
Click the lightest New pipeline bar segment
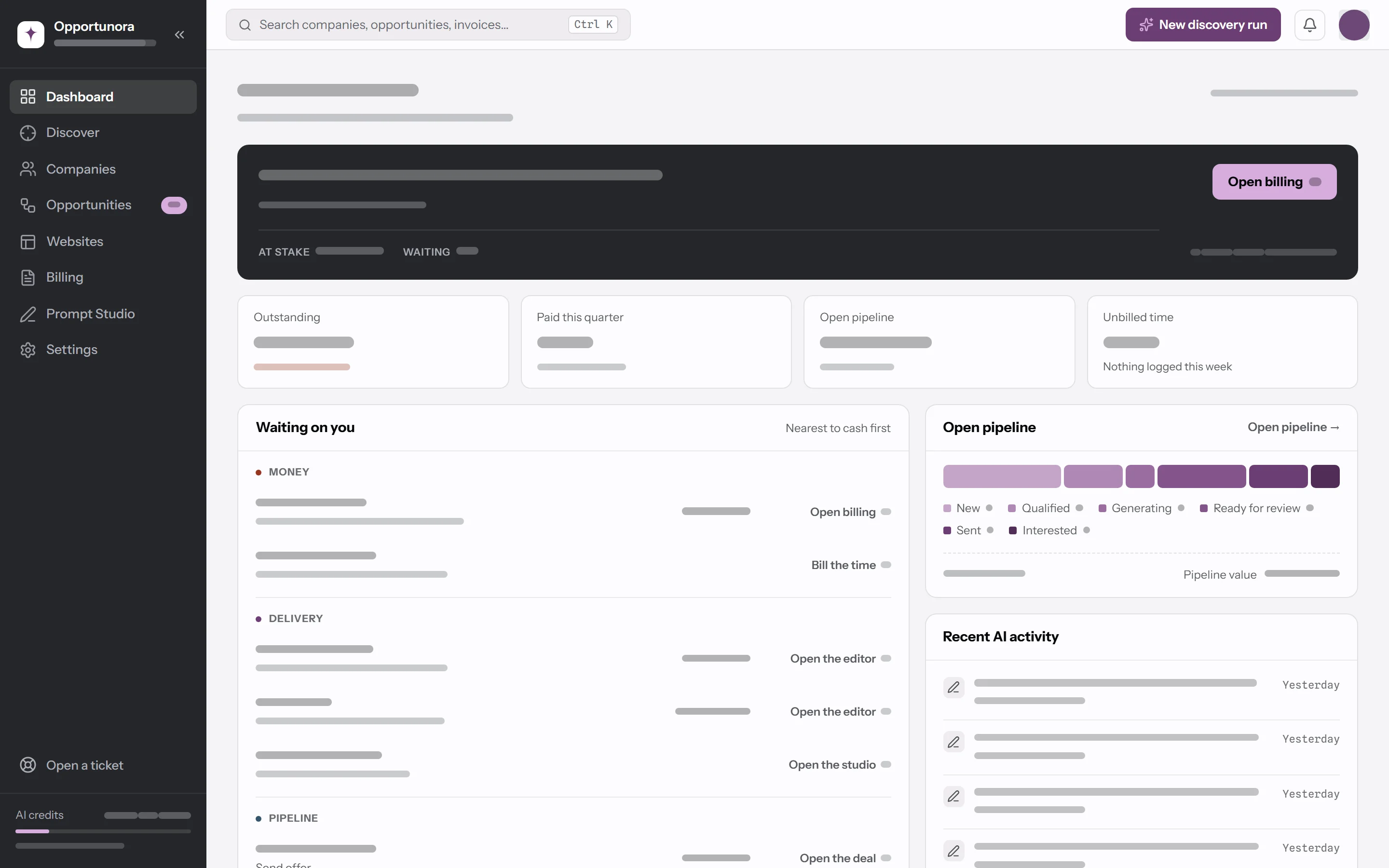click(1002, 476)
